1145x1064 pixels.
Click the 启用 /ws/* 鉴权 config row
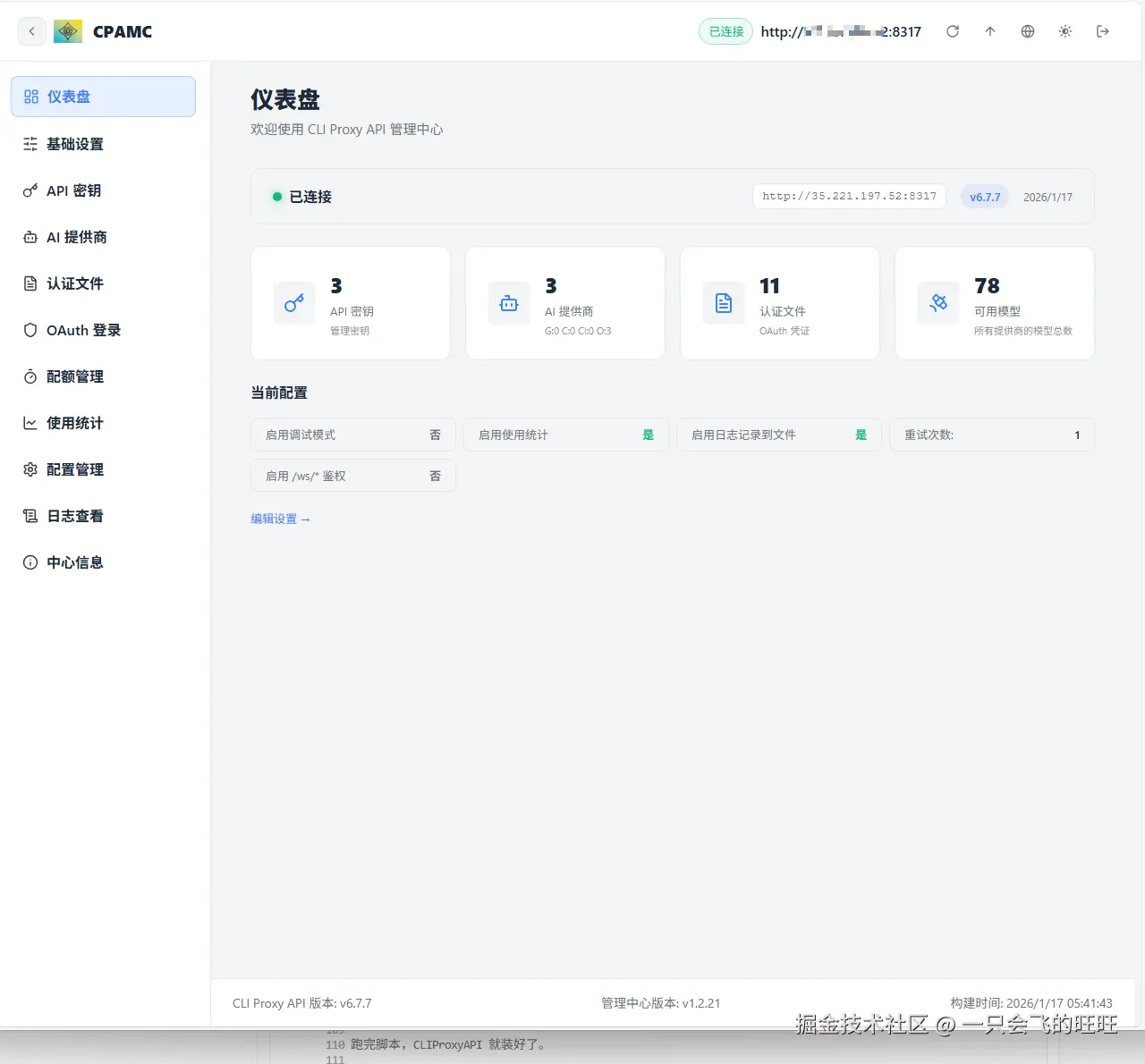tap(353, 476)
